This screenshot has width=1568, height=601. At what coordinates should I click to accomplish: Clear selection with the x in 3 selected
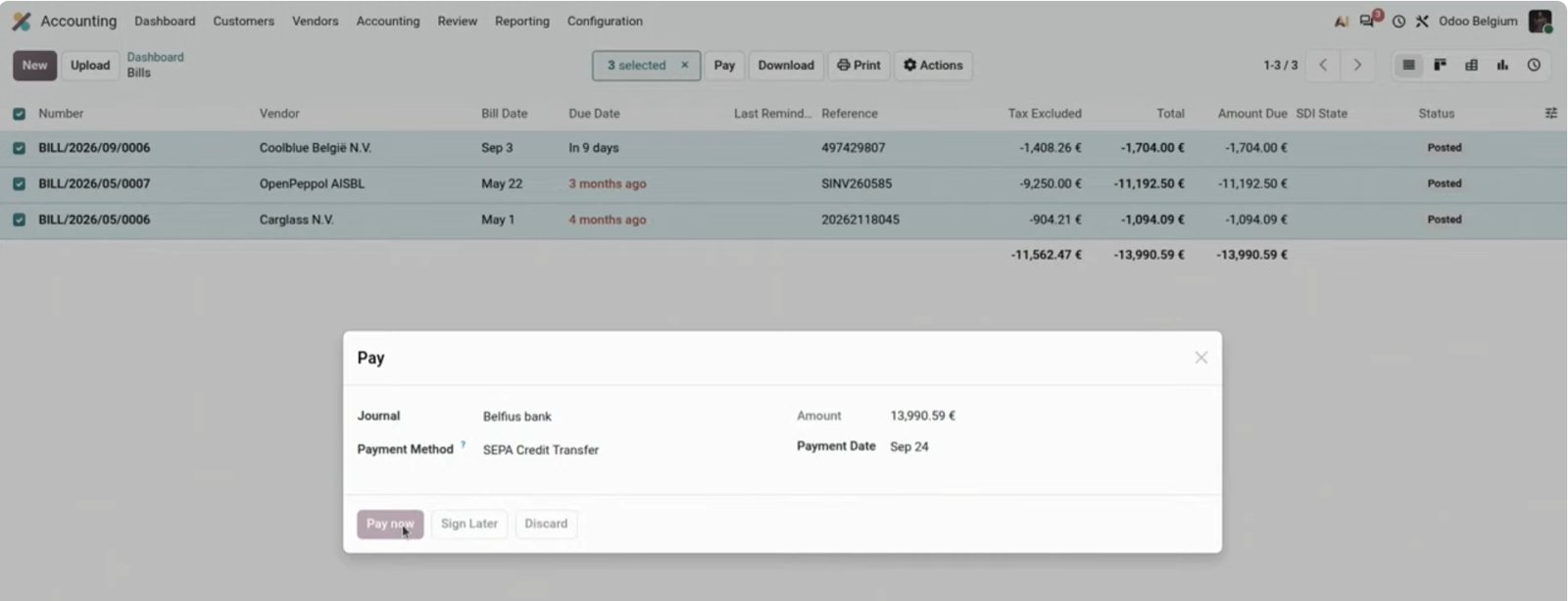click(684, 66)
